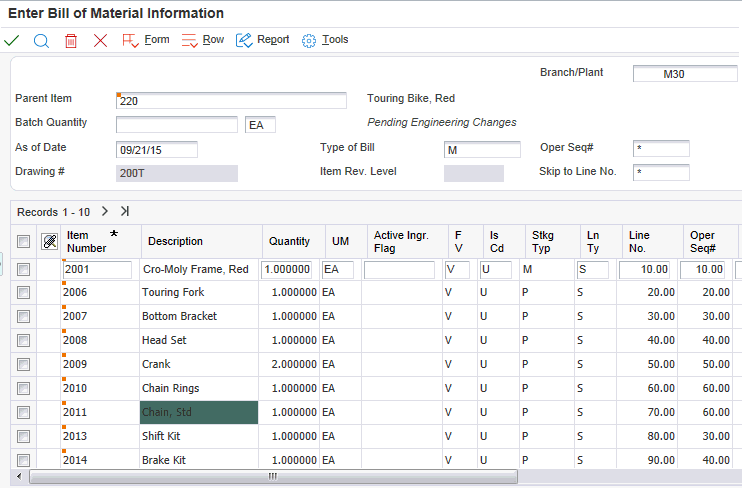
Task: Click the Oper Seq# header field
Action: pos(661,148)
